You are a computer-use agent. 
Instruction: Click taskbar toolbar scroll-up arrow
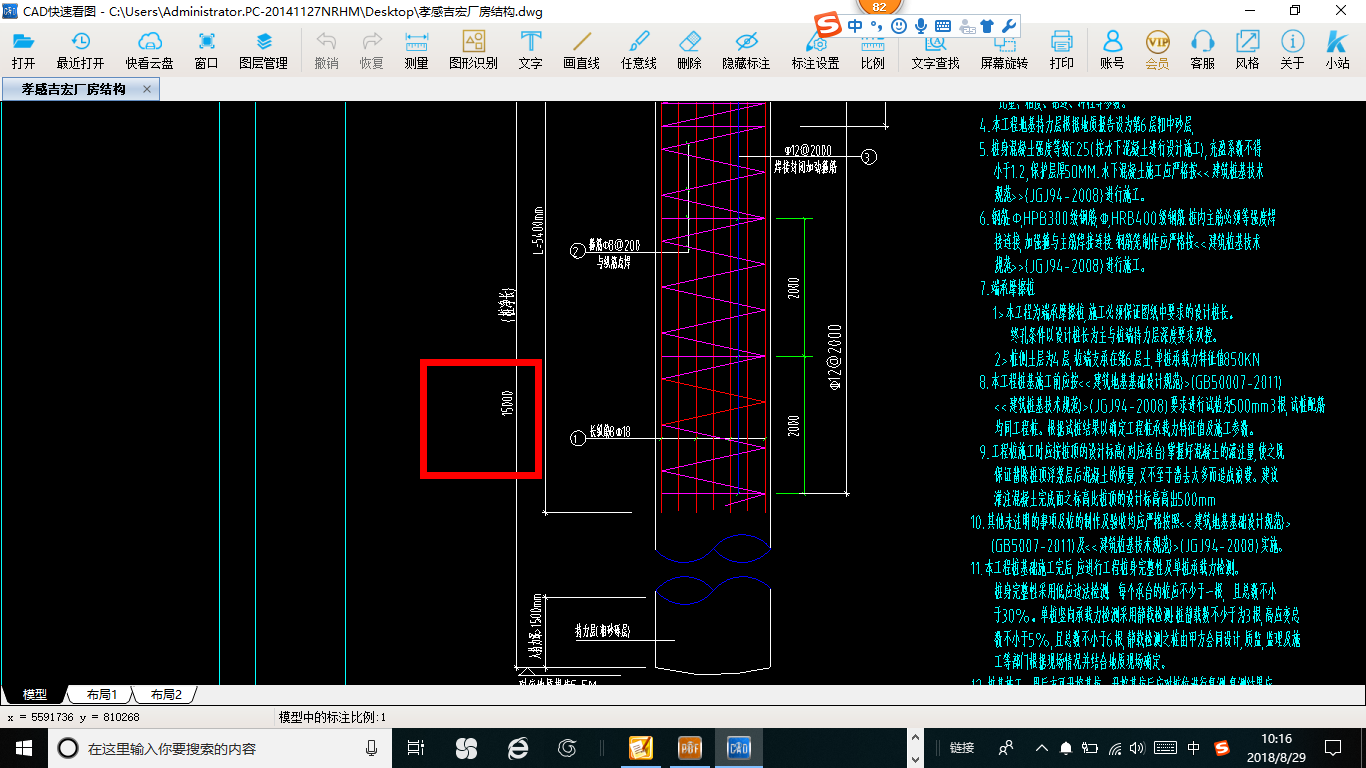pos(917,738)
